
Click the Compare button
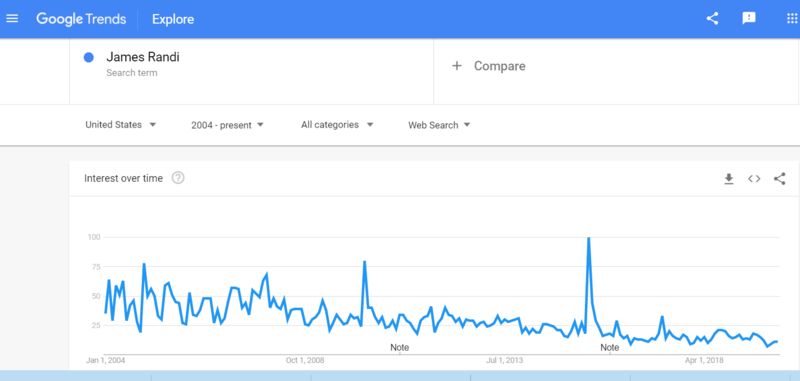(489, 66)
